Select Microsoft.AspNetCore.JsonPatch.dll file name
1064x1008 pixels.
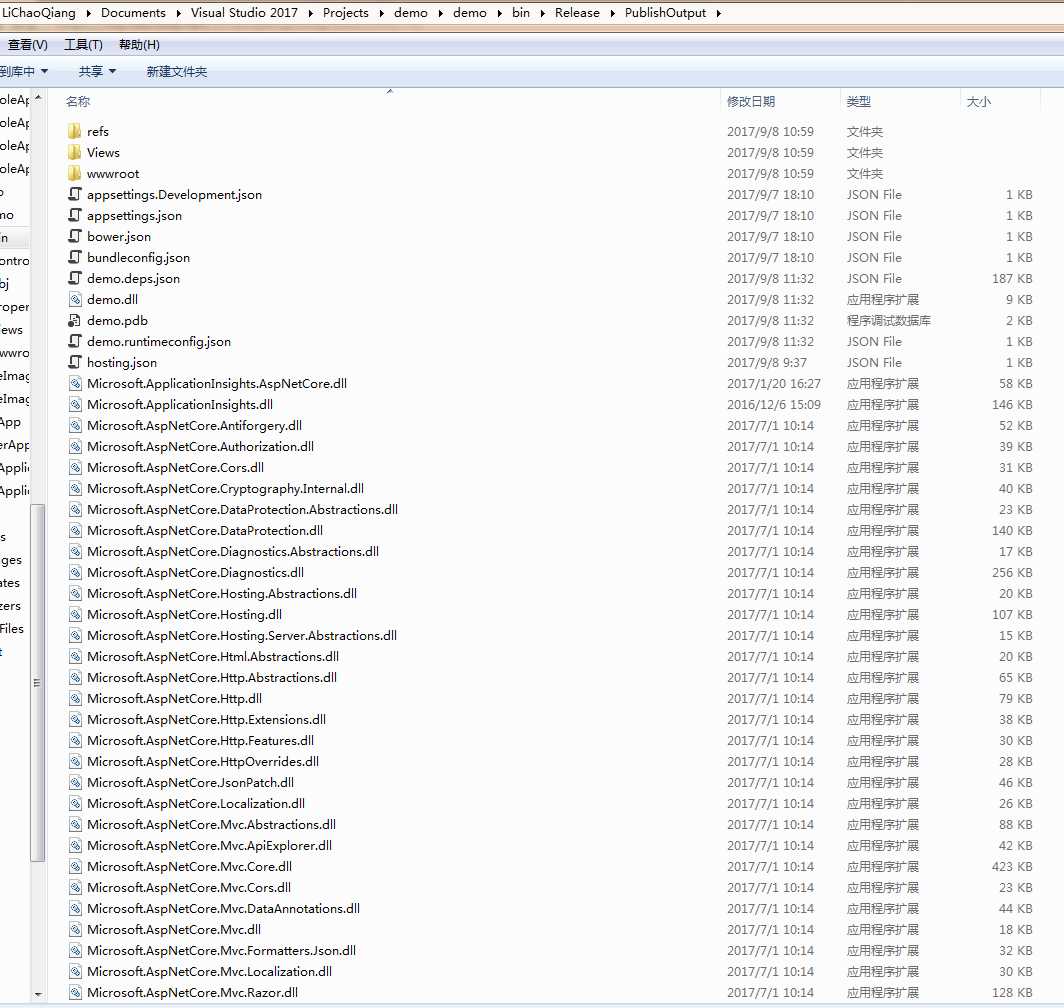(x=190, y=783)
